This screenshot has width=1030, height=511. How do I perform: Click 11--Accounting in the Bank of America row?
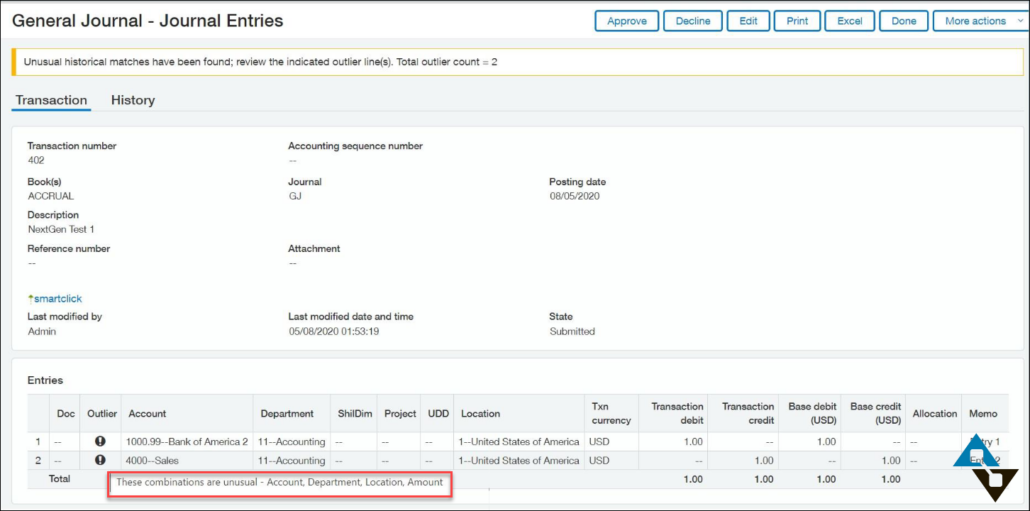tap(293, 442)
